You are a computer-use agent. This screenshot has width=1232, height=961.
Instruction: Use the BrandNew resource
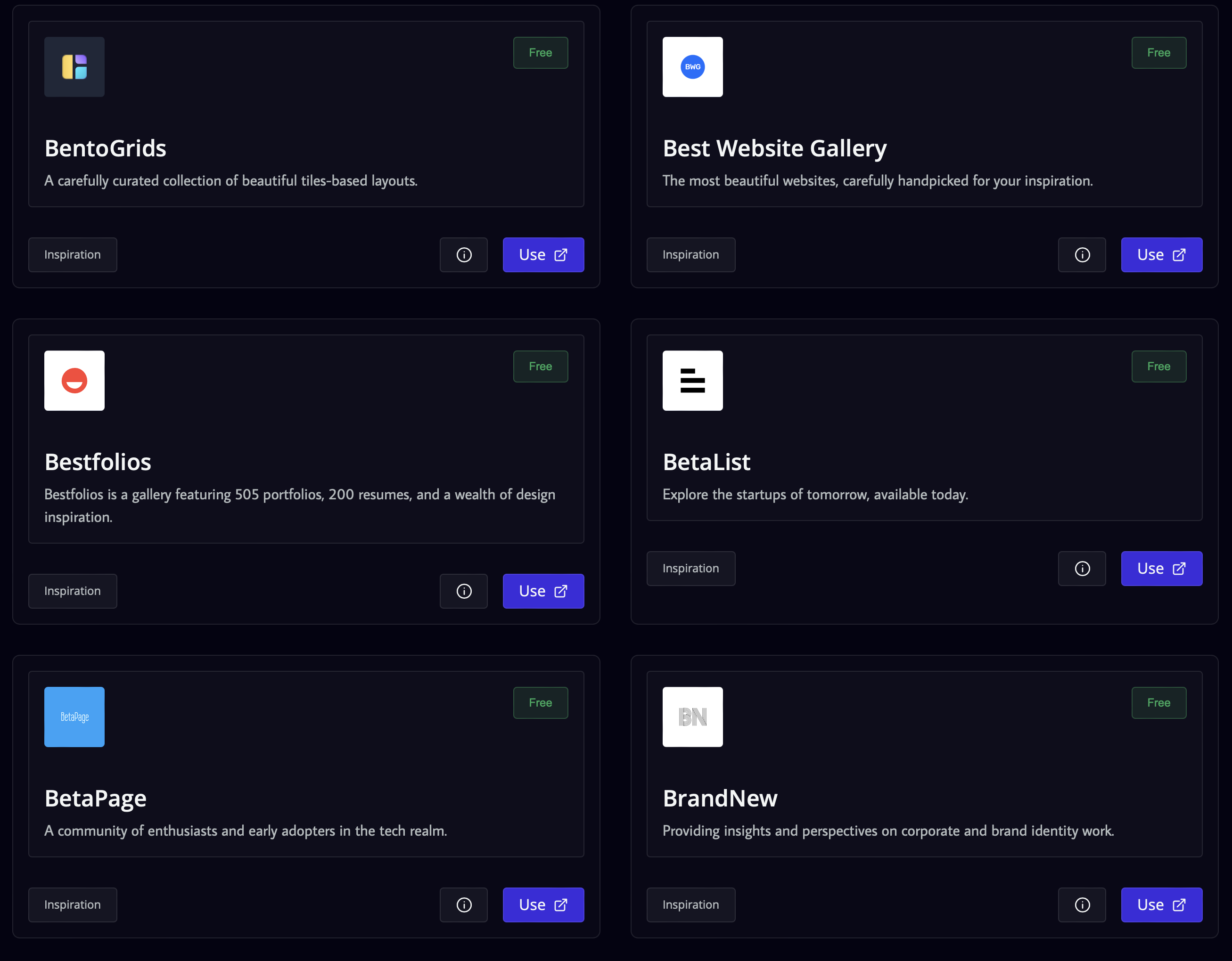(1161, 904)
